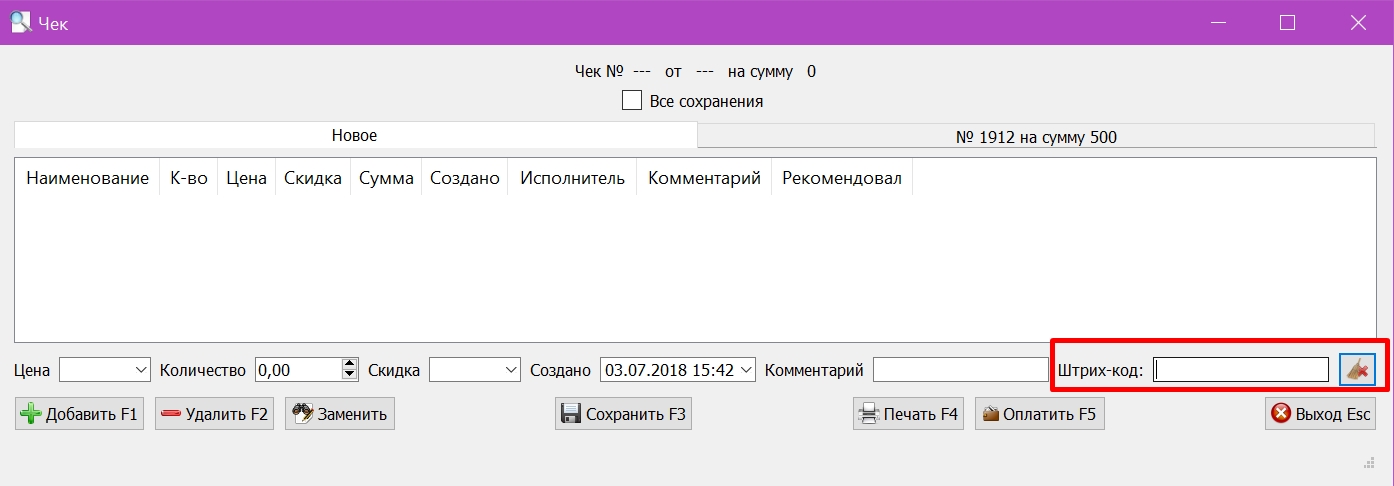This screenshot has height=486, width=1394.
Task: Focus the Штрих-код input field
Action: pyautogui.click(x=1241, y=370)
